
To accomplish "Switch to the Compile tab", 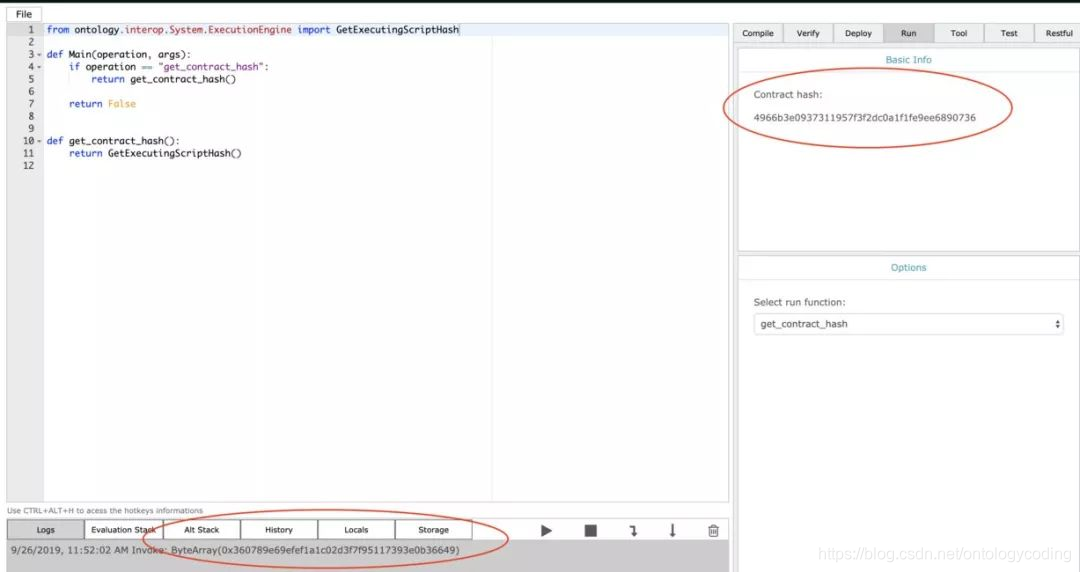I will tap(758, 33).
